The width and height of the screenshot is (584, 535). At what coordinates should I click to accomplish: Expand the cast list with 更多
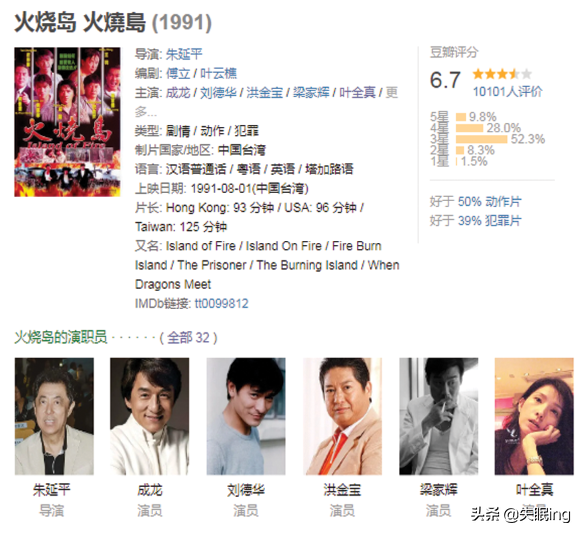pos(391,92)
